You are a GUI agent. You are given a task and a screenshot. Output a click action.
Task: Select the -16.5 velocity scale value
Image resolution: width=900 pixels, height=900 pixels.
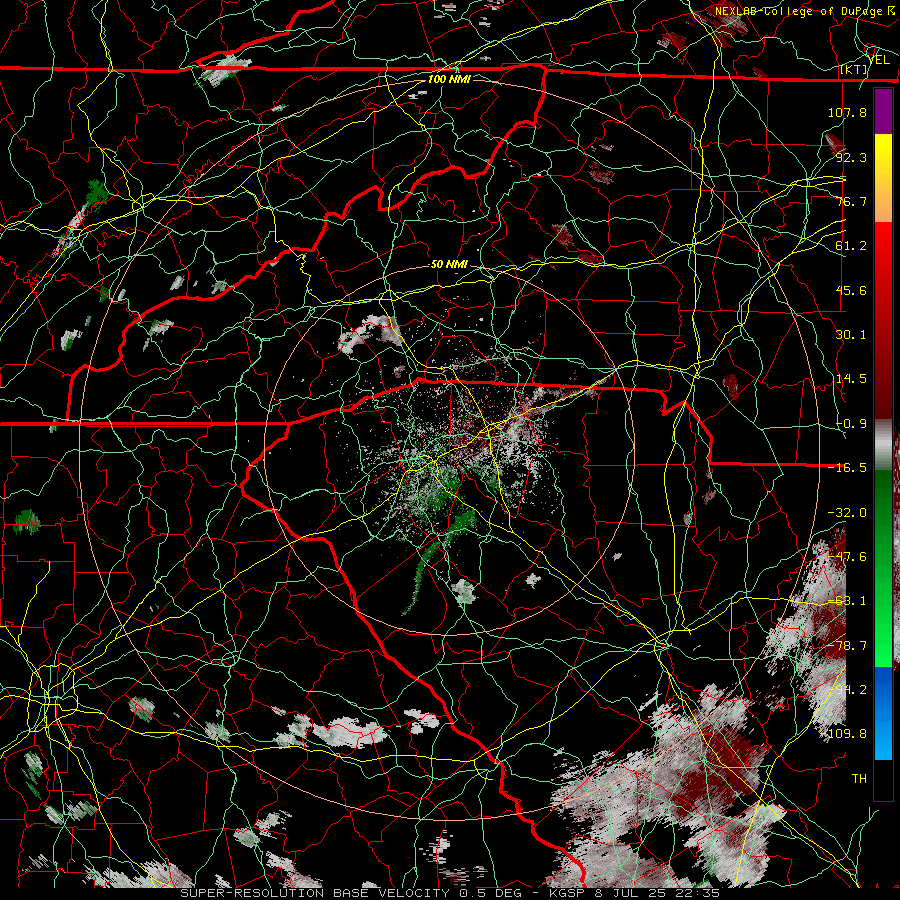847,468
